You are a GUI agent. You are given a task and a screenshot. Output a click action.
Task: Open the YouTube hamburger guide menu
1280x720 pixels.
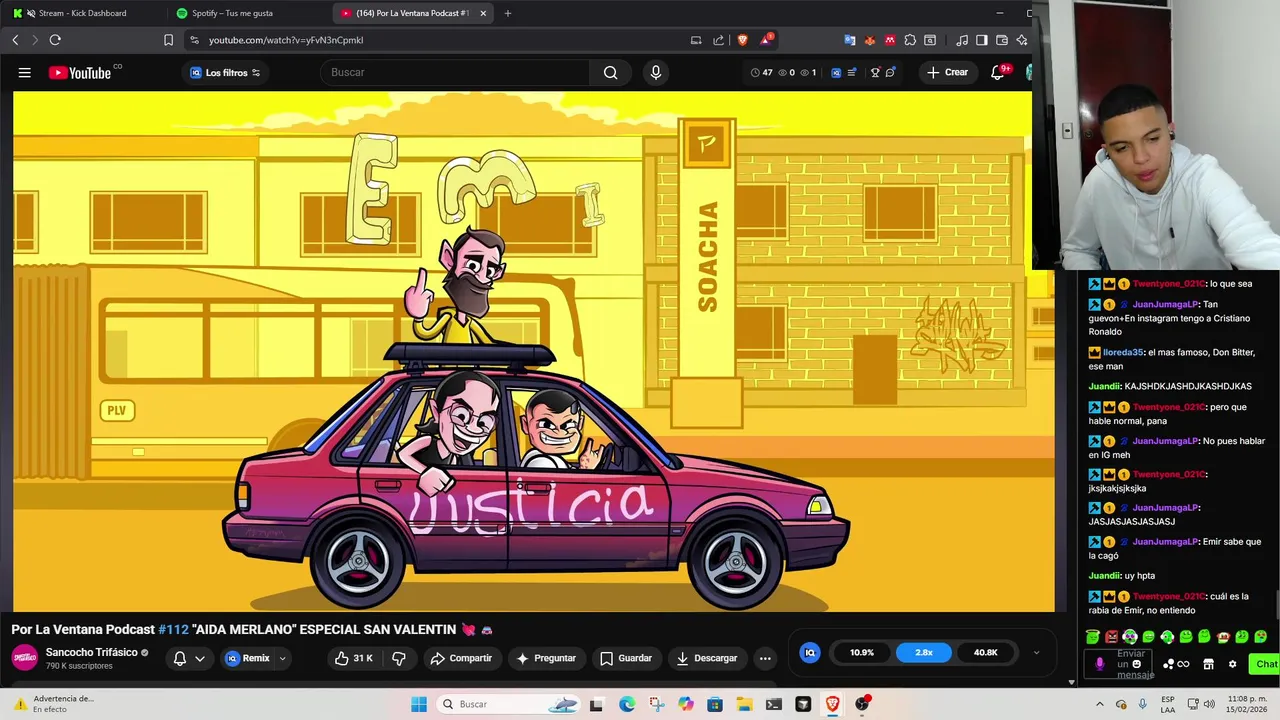[24, 72]
